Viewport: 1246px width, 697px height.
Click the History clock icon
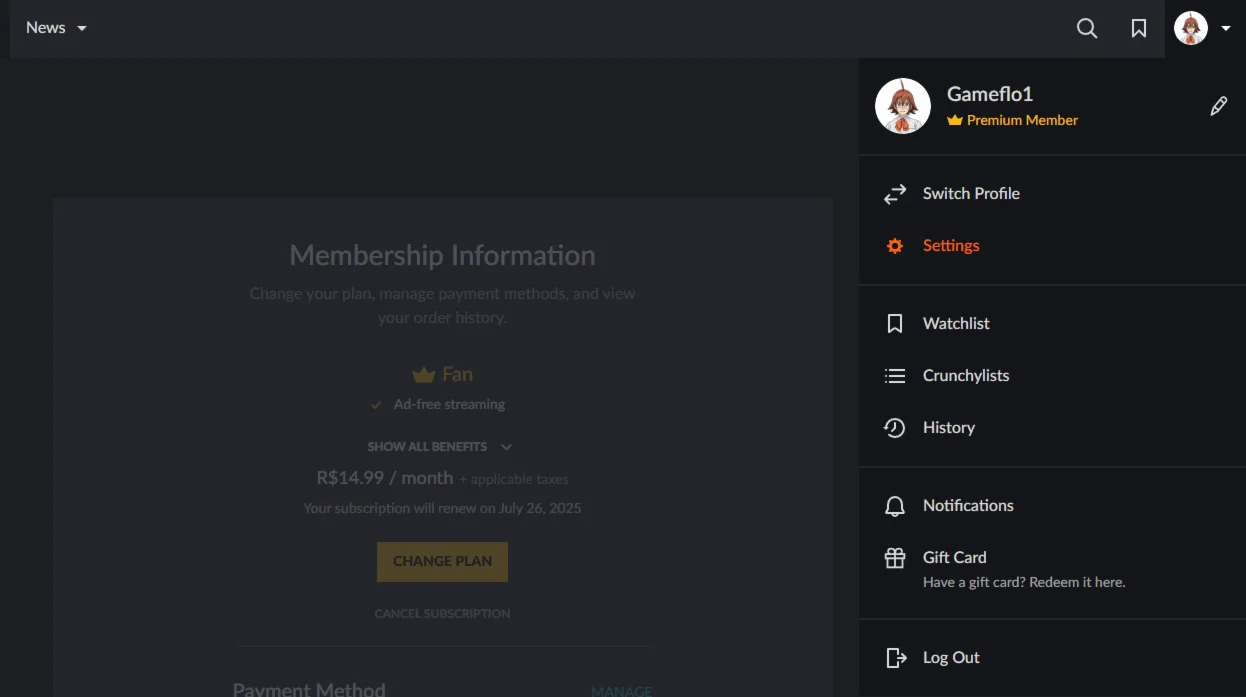pos(895,428)
